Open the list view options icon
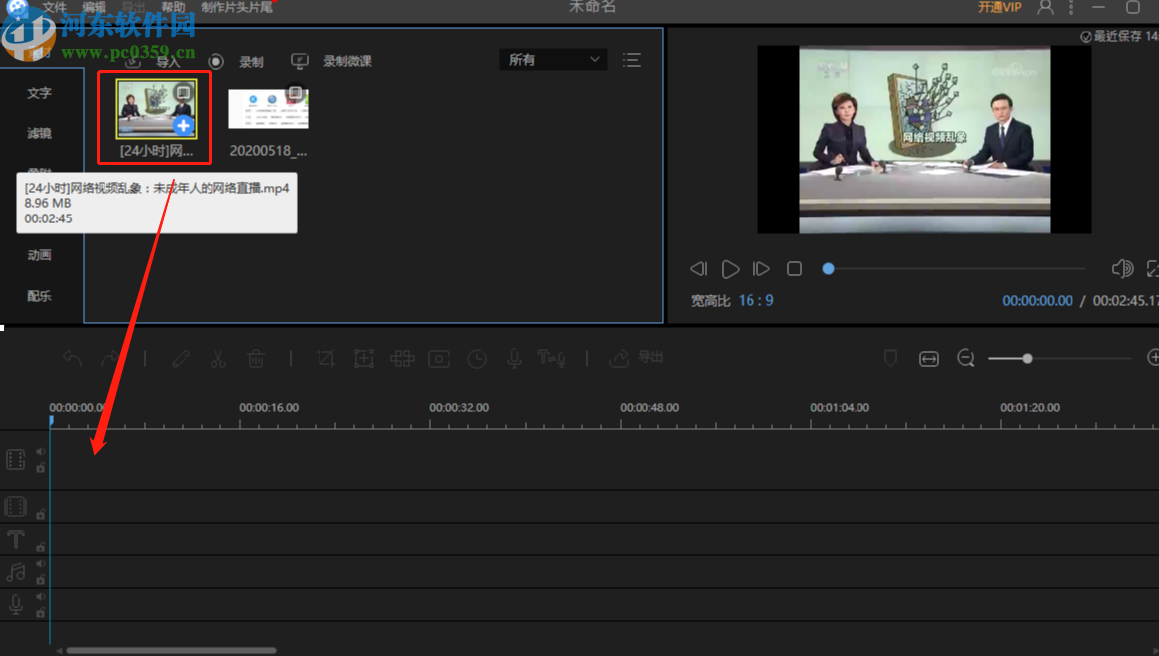 point(631,60)
